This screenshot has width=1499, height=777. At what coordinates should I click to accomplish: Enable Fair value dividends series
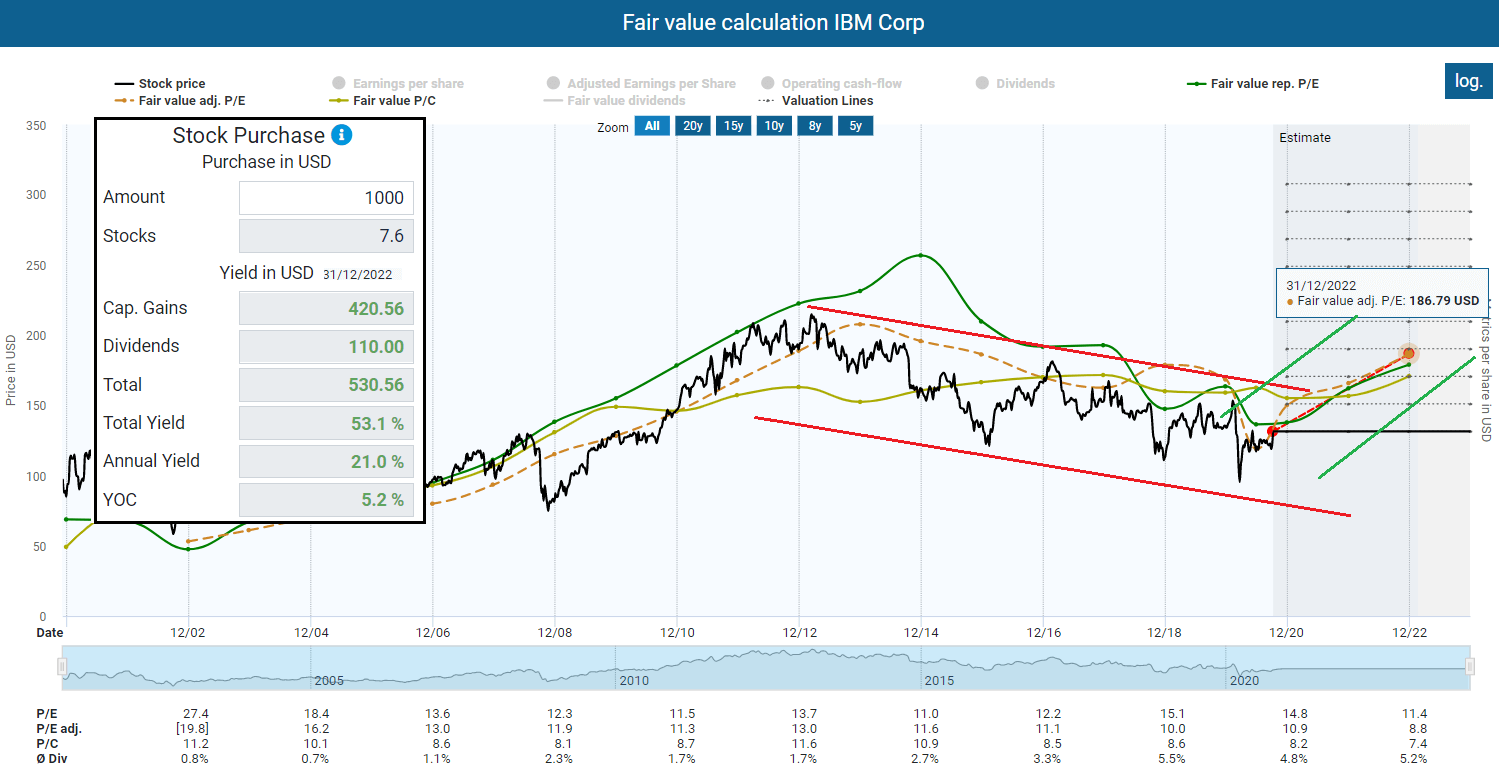614,100
